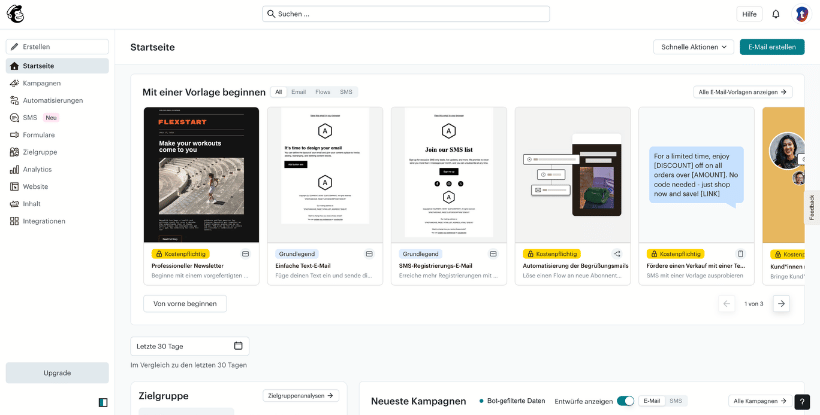Open Kampagnen in the sidebar
The image size is (820, 415).
[58, 83]
